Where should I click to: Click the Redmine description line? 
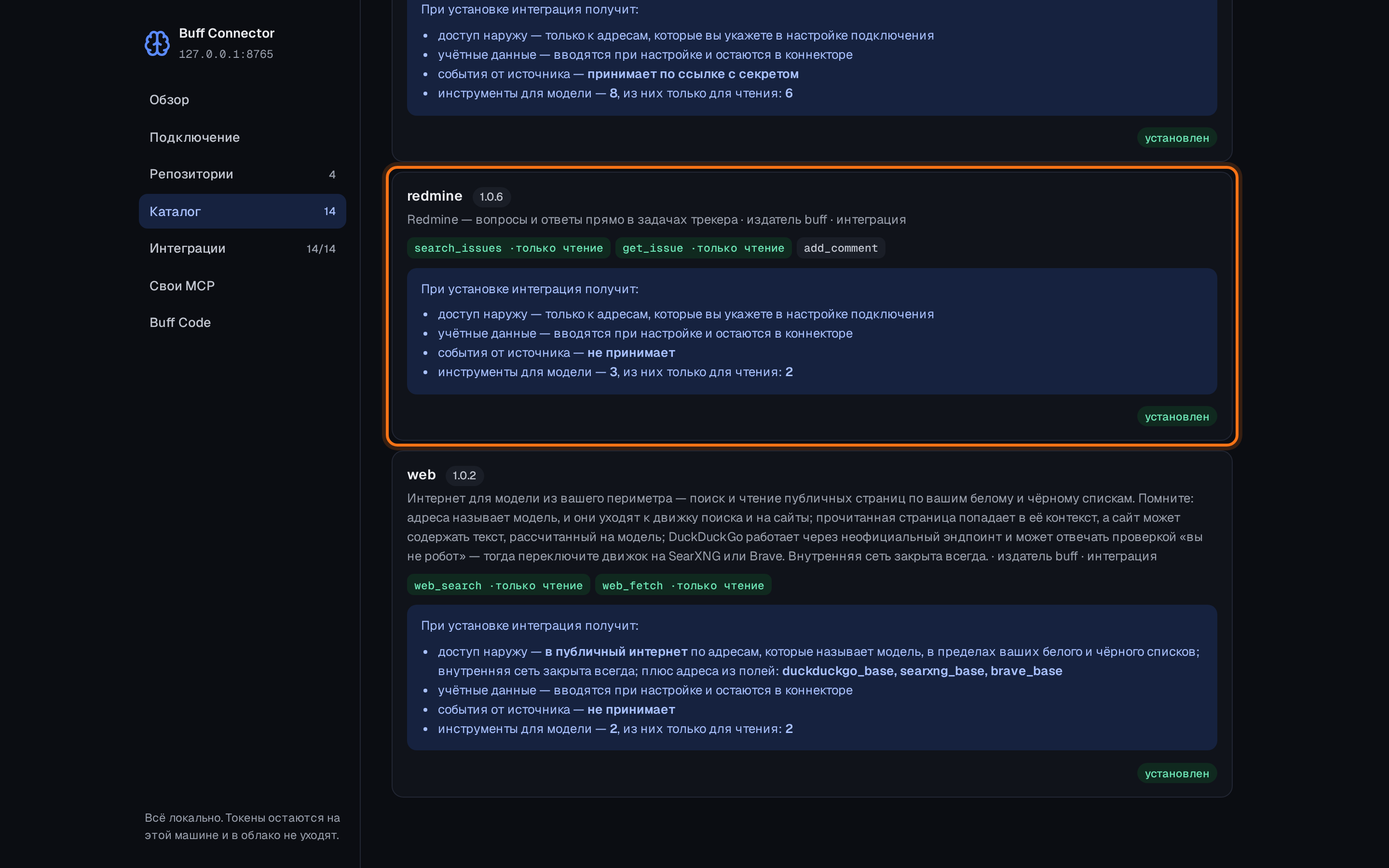(656, 220)
